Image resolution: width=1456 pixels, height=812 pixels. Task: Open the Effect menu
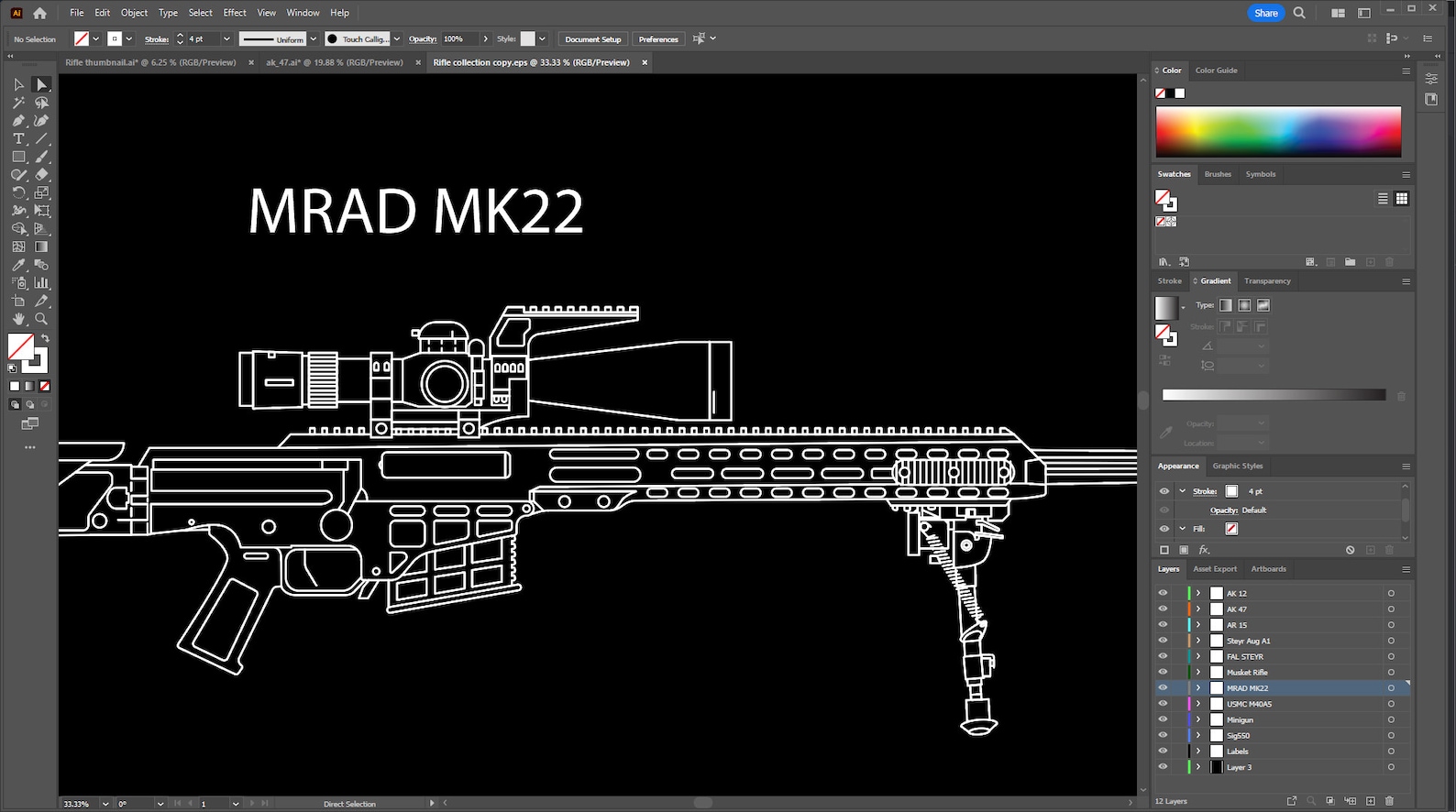point(235,13)
